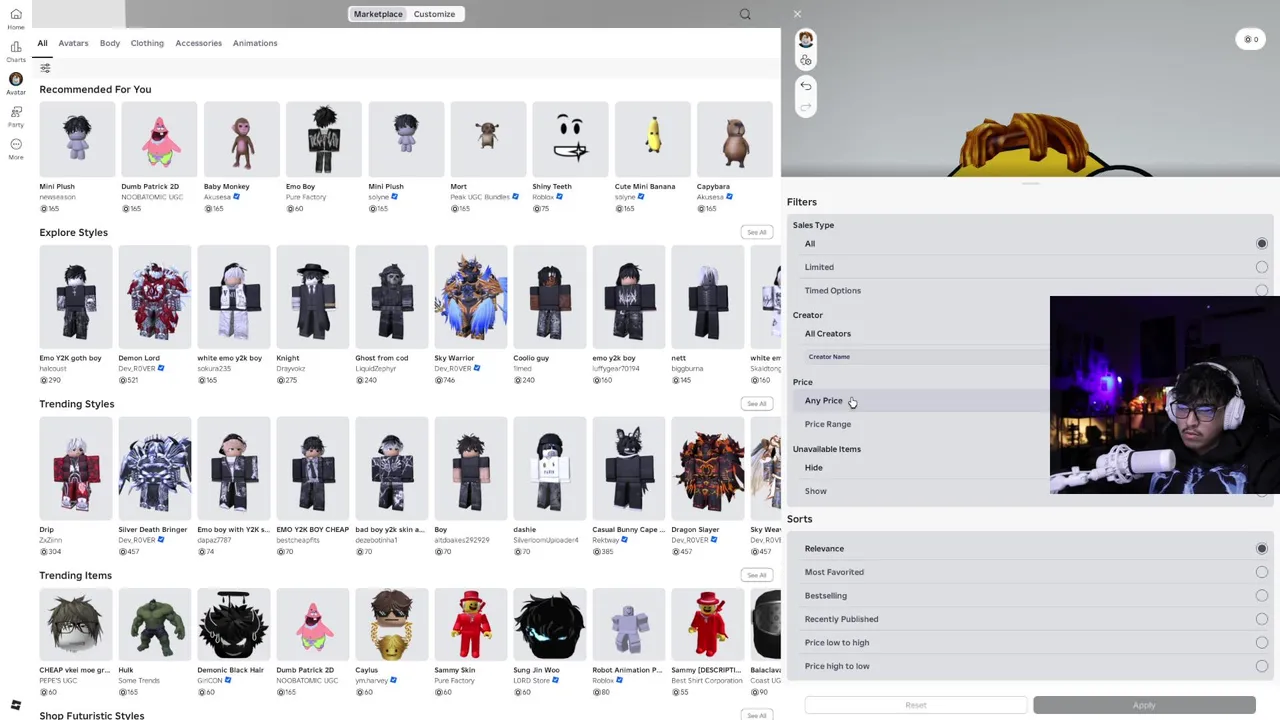This screenshot has height=720, width=1280.
Task: Open the More menu in sidebar
Action: 16,149
